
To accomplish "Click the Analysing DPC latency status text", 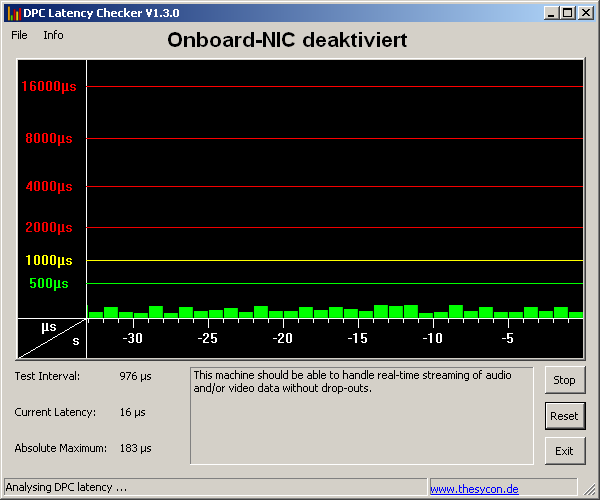I will point(66,487).
